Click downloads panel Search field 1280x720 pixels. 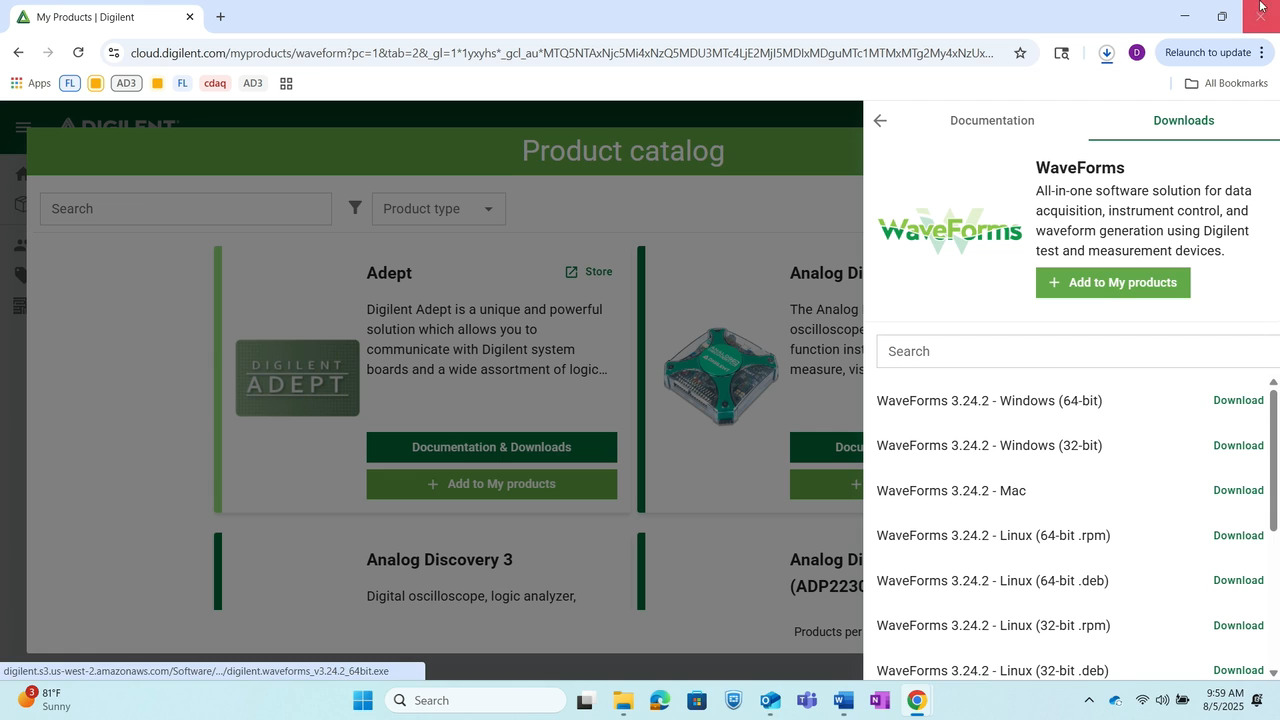[x=1078, y=351]
